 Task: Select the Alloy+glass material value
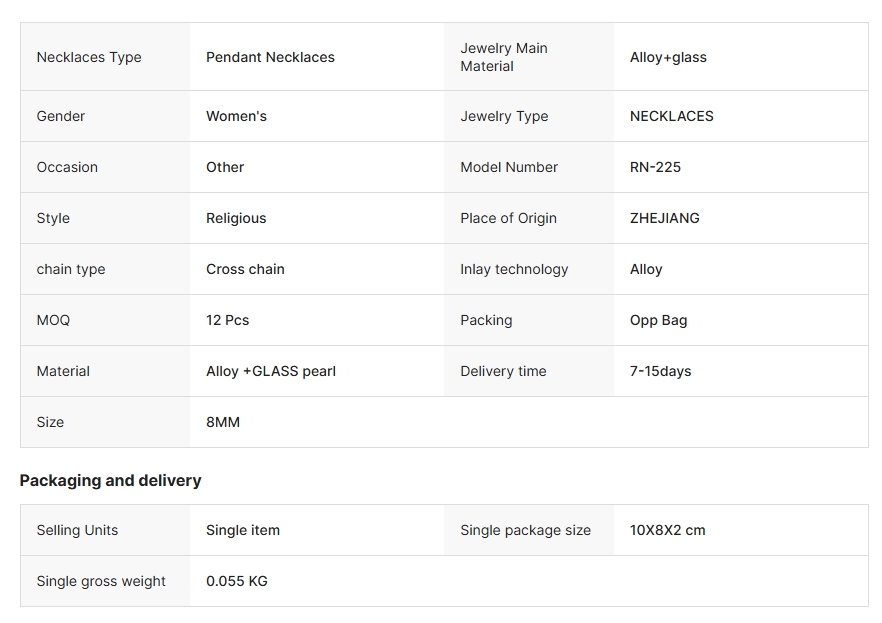tap(668, 57)
